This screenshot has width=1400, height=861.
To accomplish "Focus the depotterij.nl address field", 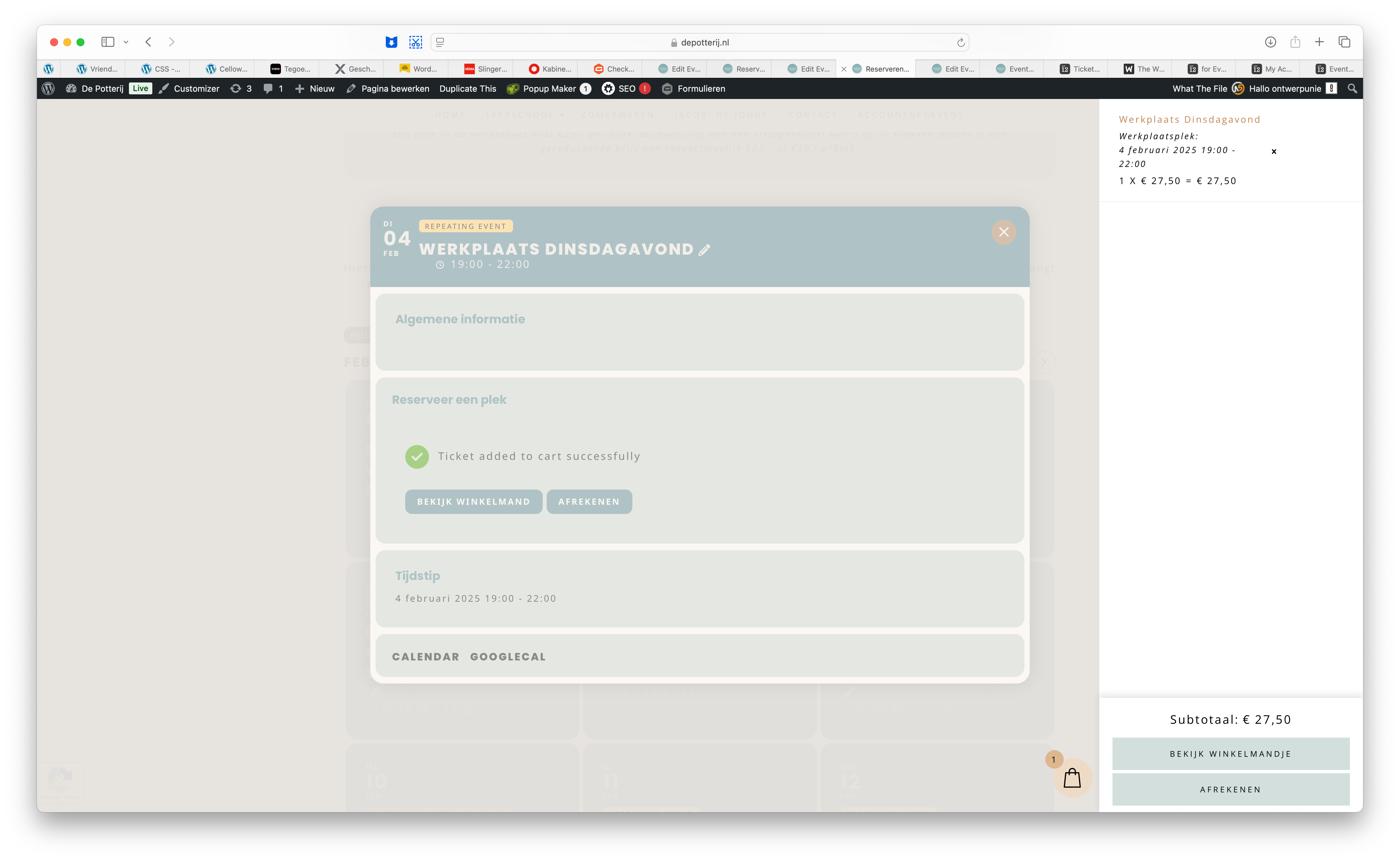I will [699, 42].
